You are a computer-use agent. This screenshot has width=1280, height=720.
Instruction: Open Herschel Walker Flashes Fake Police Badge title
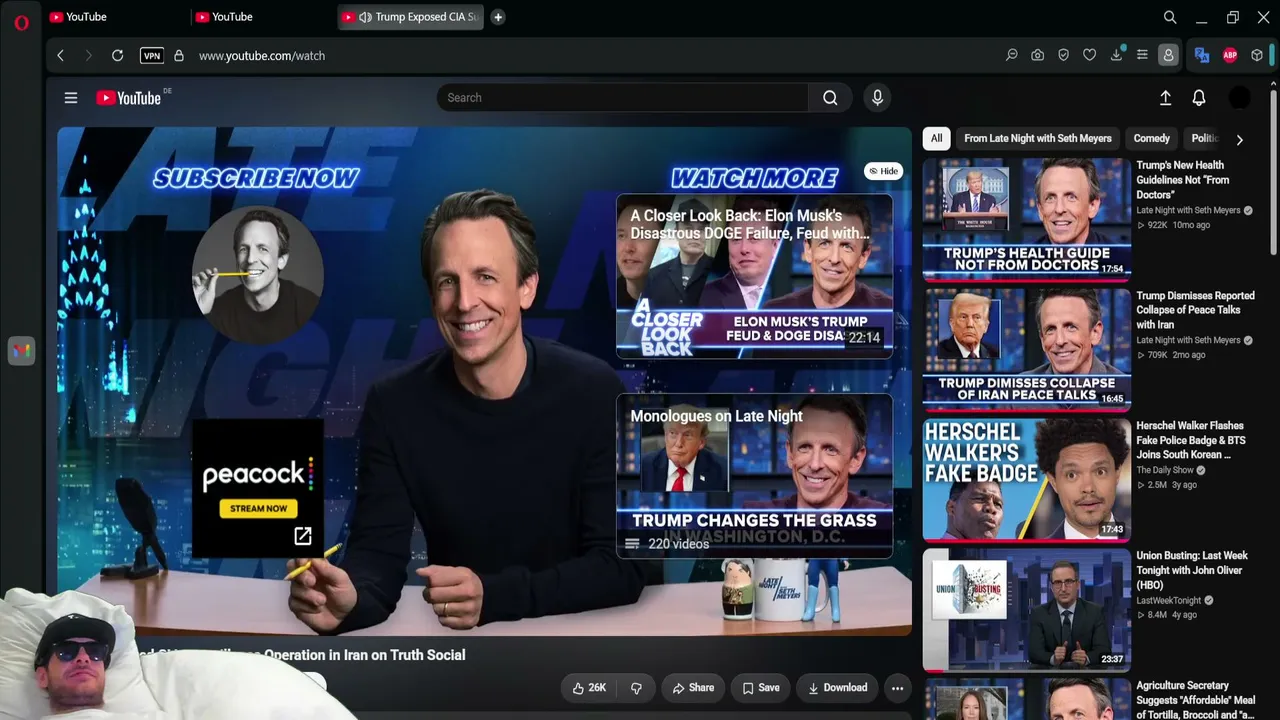pos(1191,440)
